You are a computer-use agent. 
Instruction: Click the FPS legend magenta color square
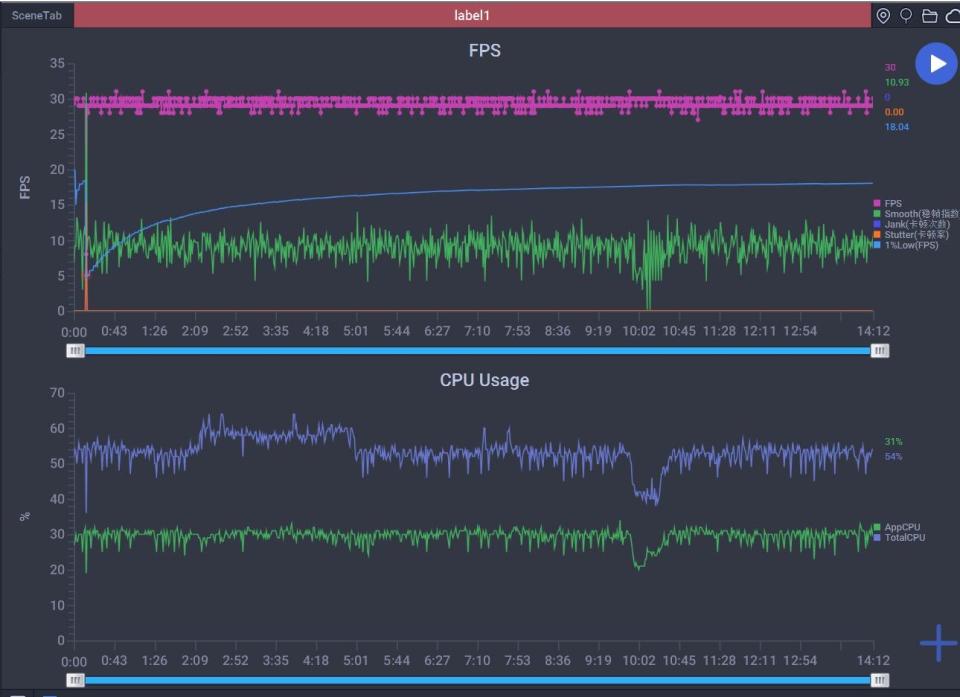(877, 203)
